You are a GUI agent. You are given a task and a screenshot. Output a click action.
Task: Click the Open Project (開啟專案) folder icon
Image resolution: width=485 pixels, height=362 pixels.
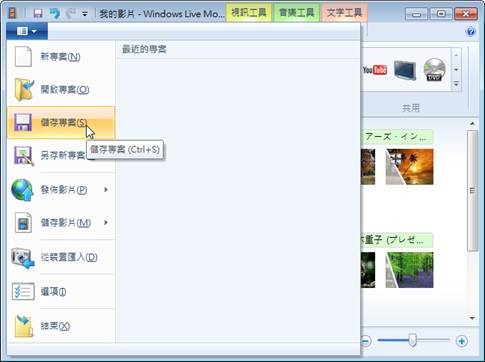click(x=24, y=89)
